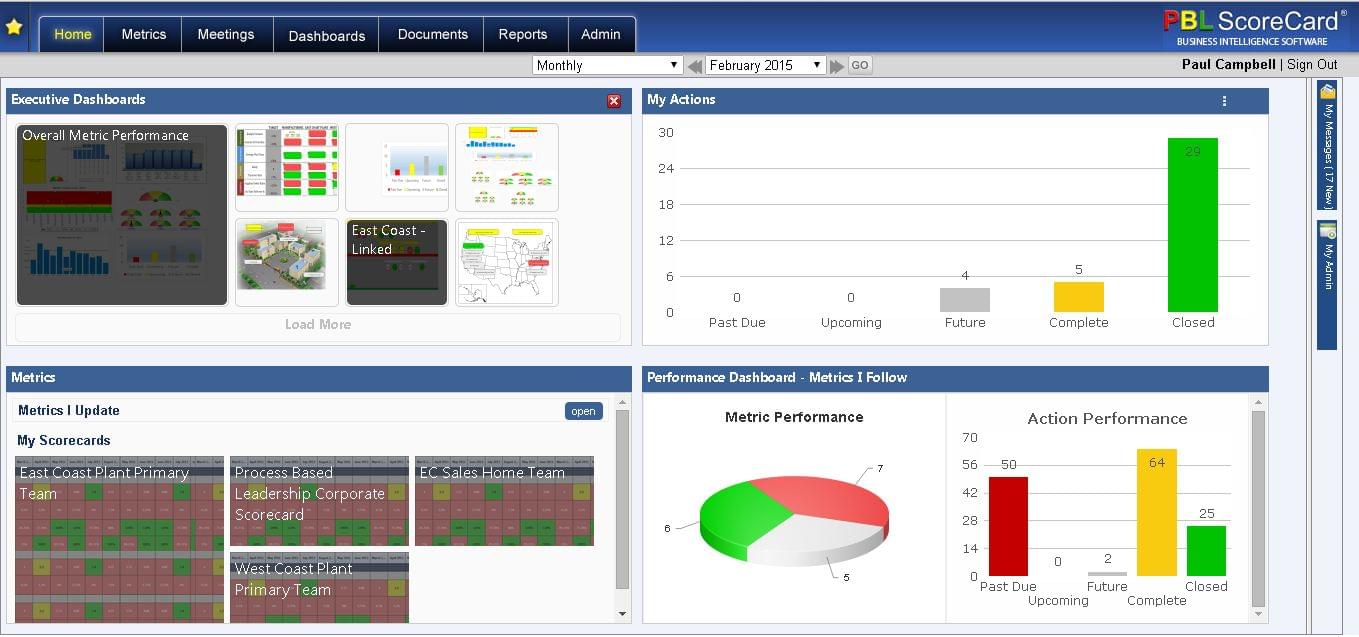Open the Overall Metric Performance dashboard
Screen dimensions: 1359x637
[121, 215]
